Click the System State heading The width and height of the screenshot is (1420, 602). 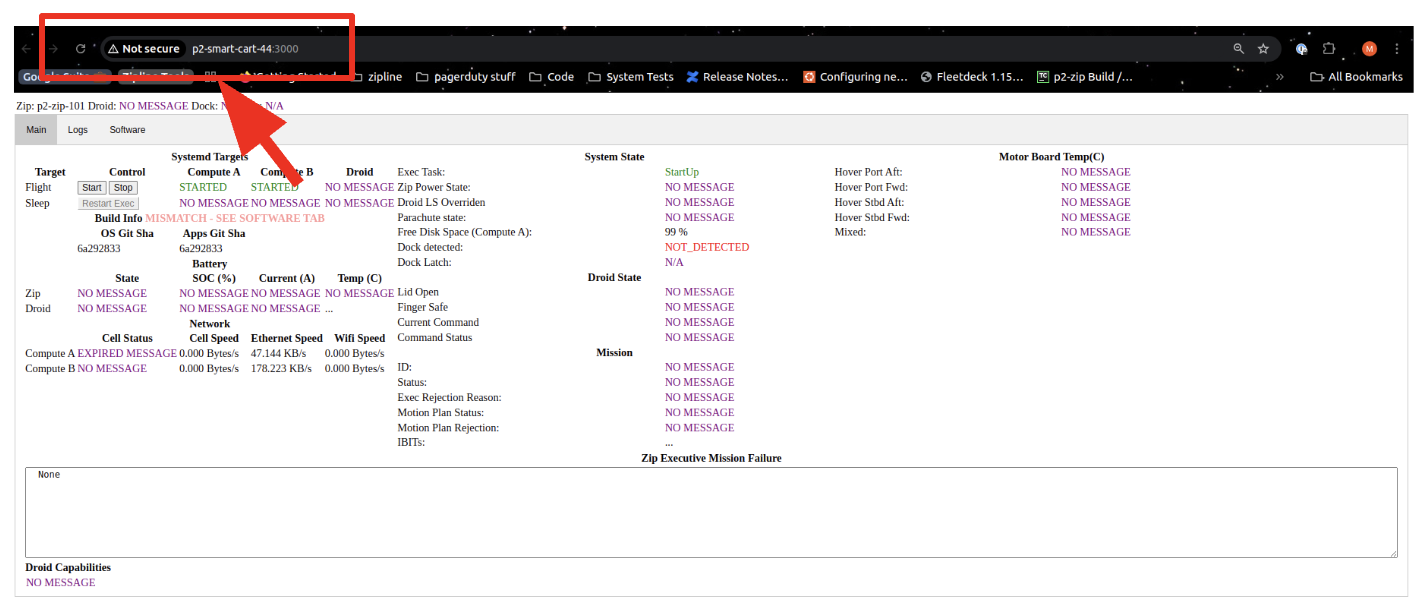point(614,157)
